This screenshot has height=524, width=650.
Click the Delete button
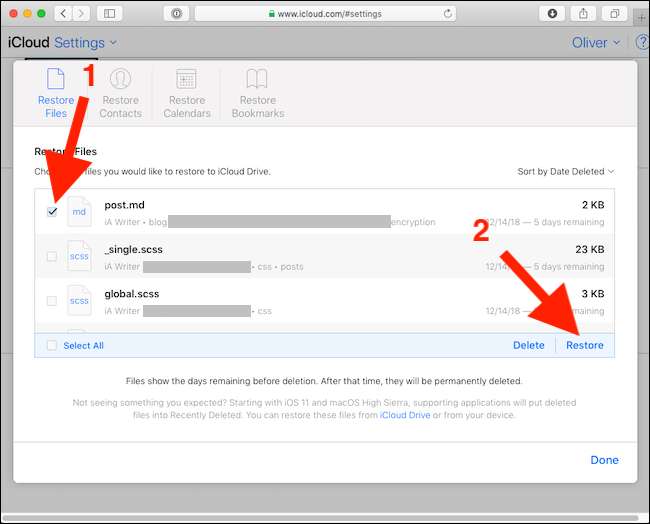(529, 345)
